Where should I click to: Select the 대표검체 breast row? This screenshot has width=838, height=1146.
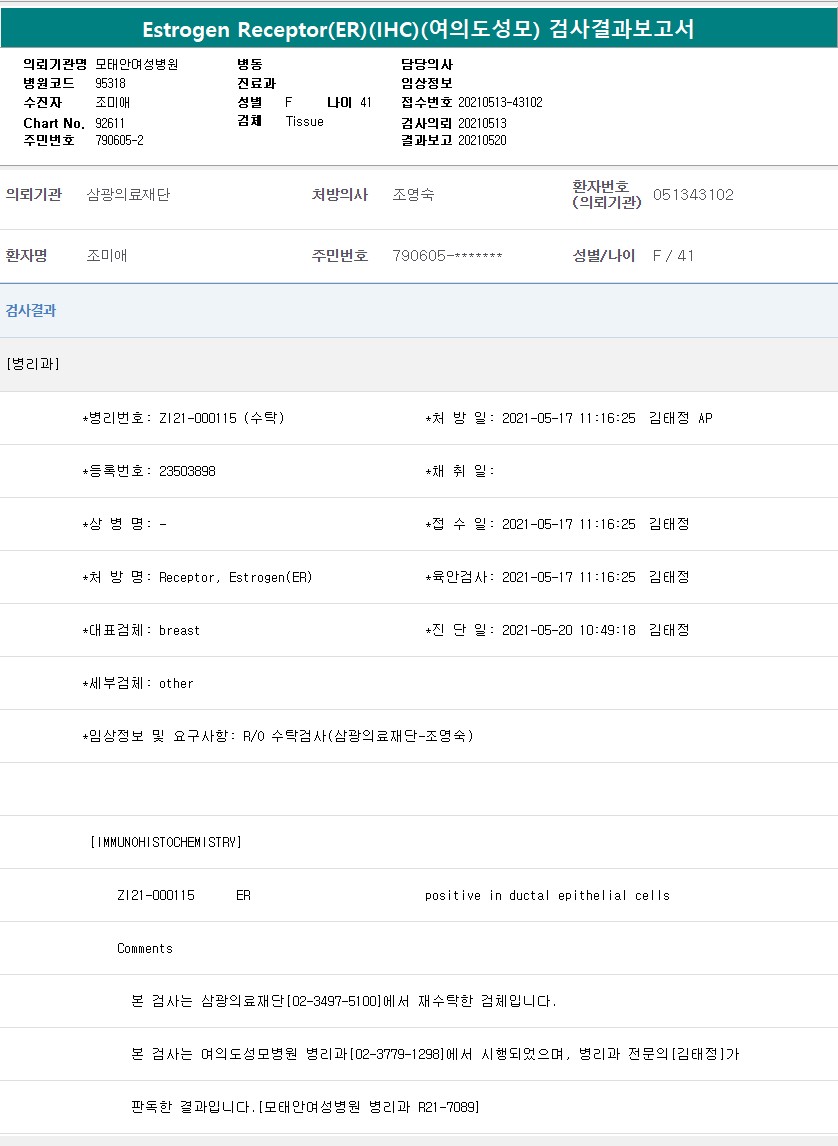point(179,630)
